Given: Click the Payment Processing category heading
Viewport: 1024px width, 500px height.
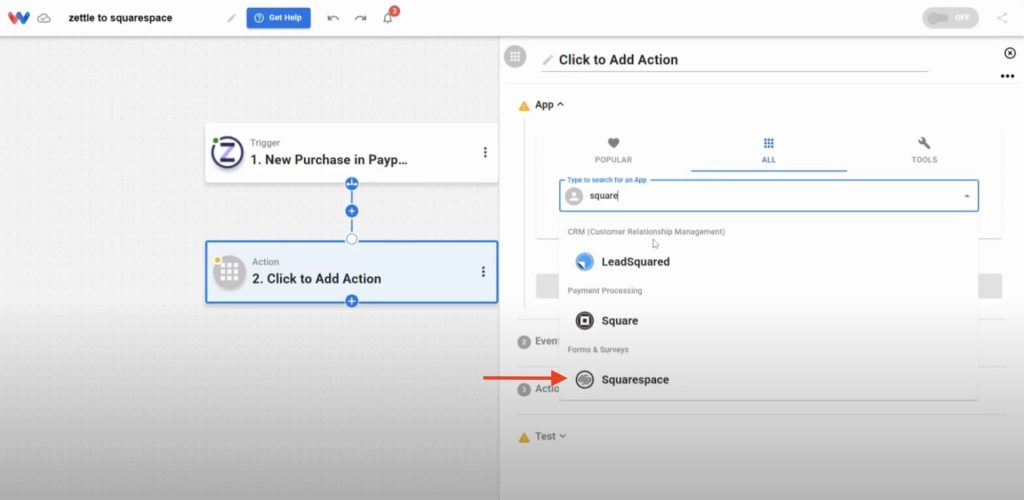Looking at the screenshot, I should coord(605,290).
